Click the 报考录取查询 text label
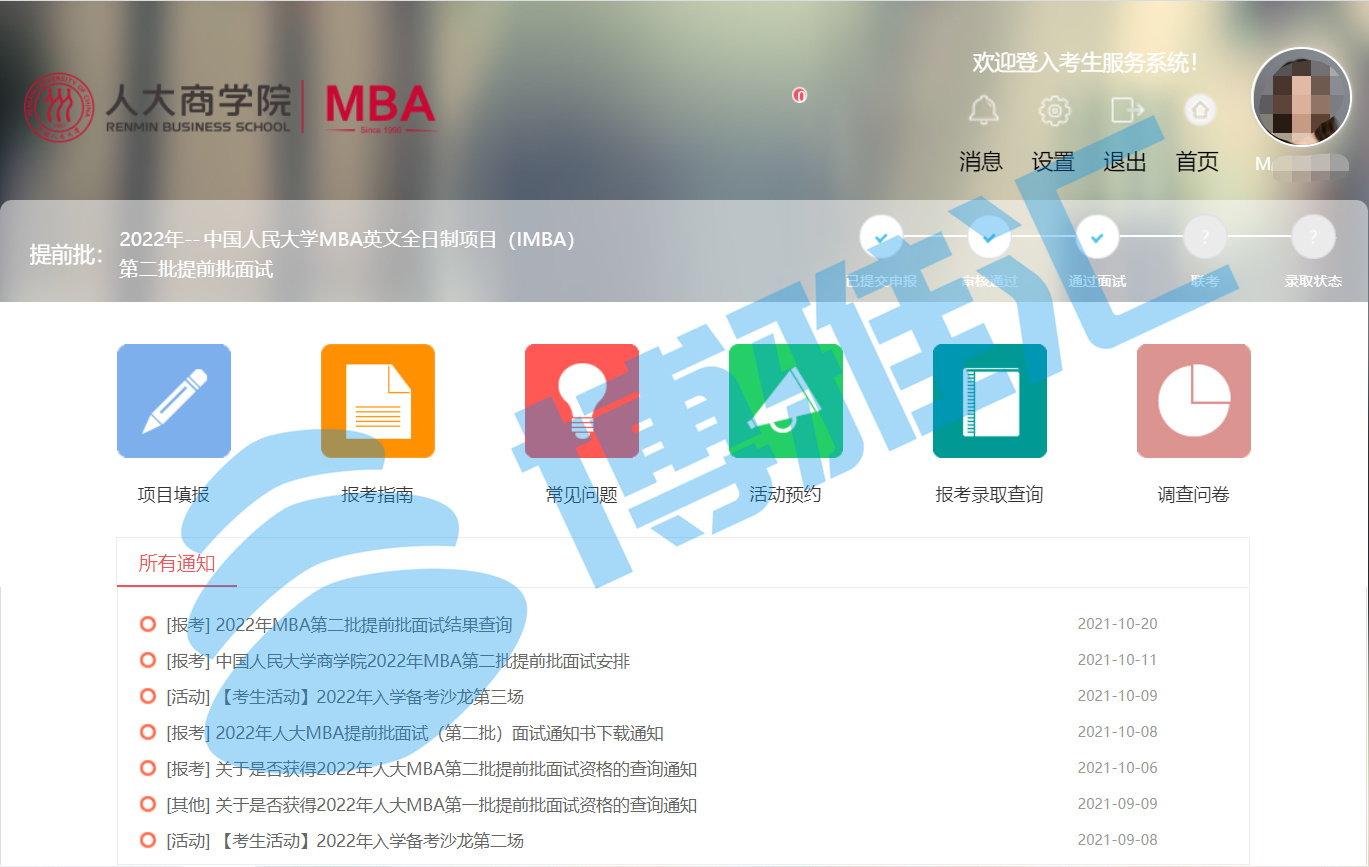The image size is (1369, 867). click(x=990, y=495)
